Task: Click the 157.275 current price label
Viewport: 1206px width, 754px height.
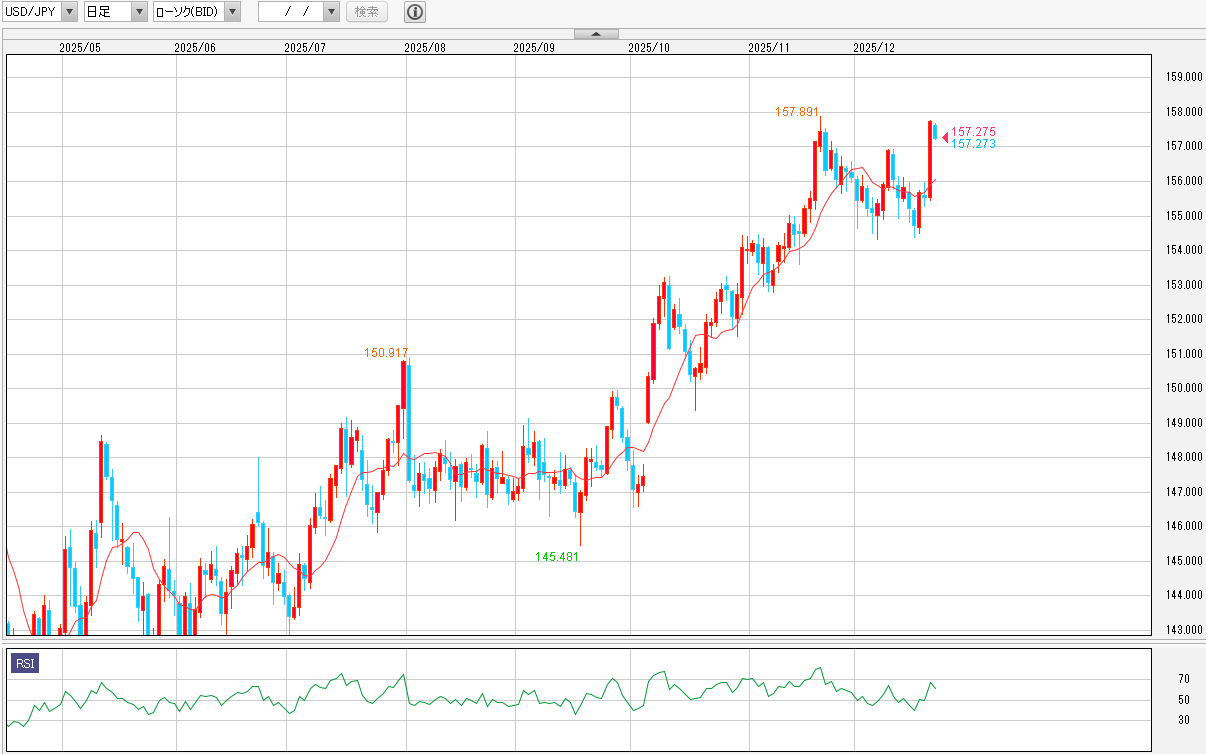Action: point(973,132)
